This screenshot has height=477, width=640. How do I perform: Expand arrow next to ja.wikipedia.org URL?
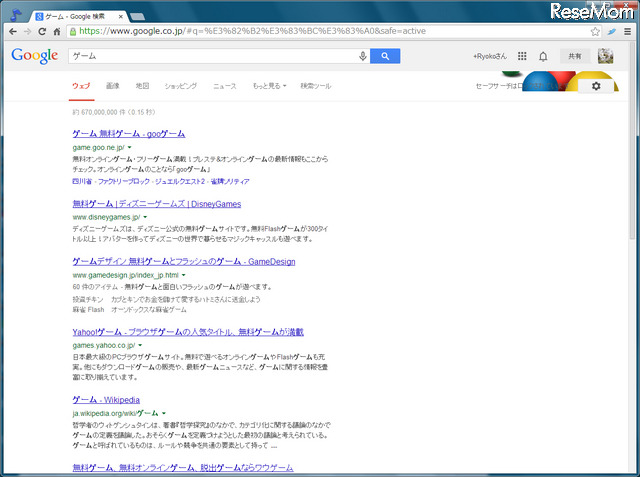(x=164, y=413)
